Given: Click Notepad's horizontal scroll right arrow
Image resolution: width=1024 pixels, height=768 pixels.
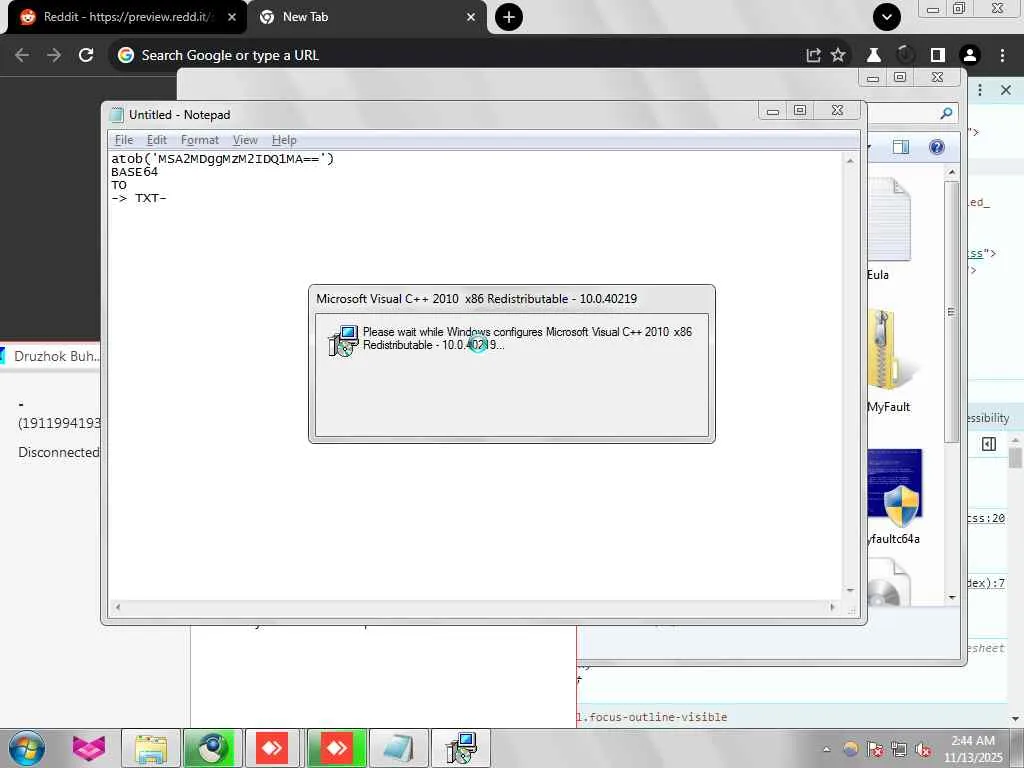Looking at the screenshot, I should [x=832, y=607].
